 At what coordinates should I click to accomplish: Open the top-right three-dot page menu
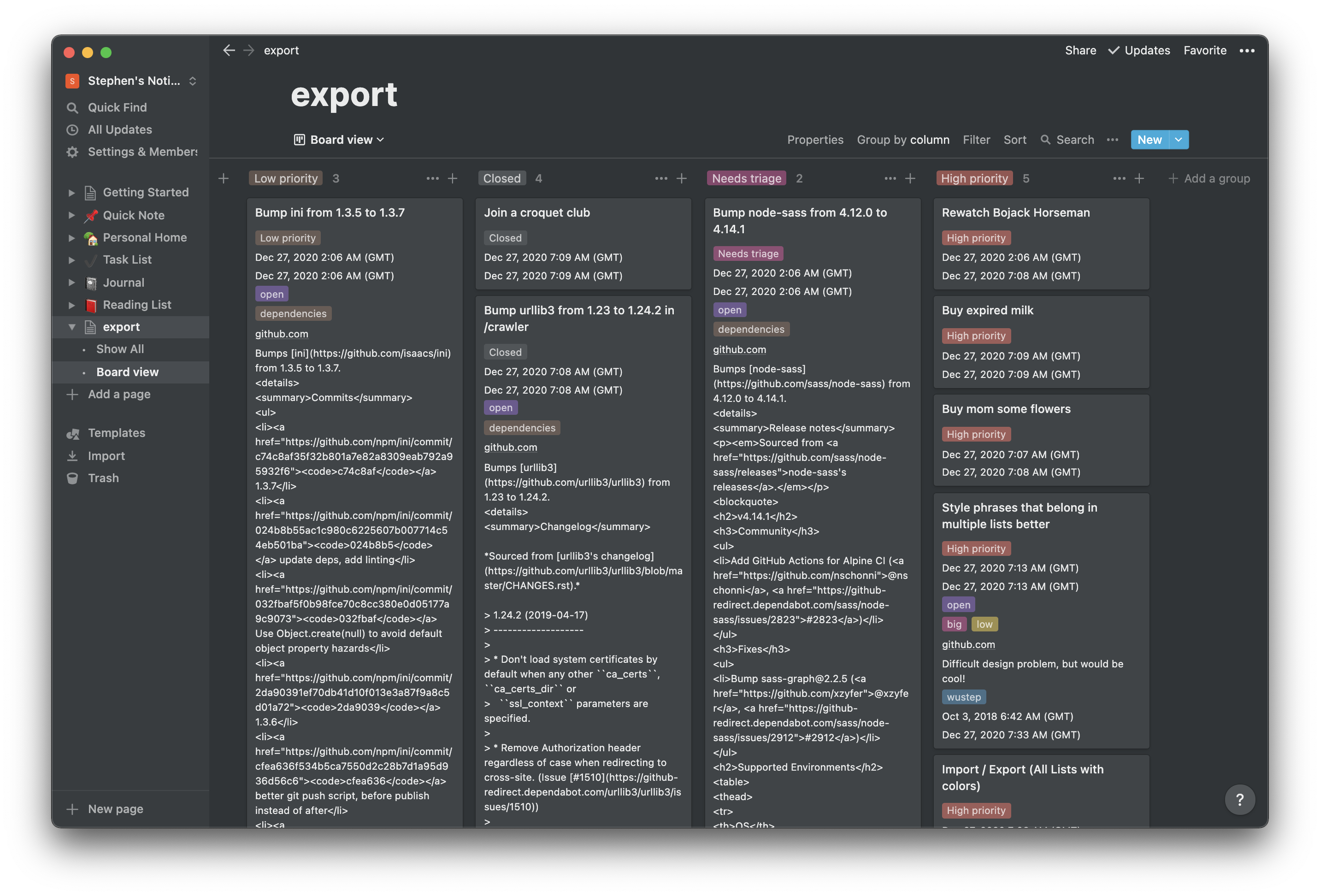[x=1247, y=51]
